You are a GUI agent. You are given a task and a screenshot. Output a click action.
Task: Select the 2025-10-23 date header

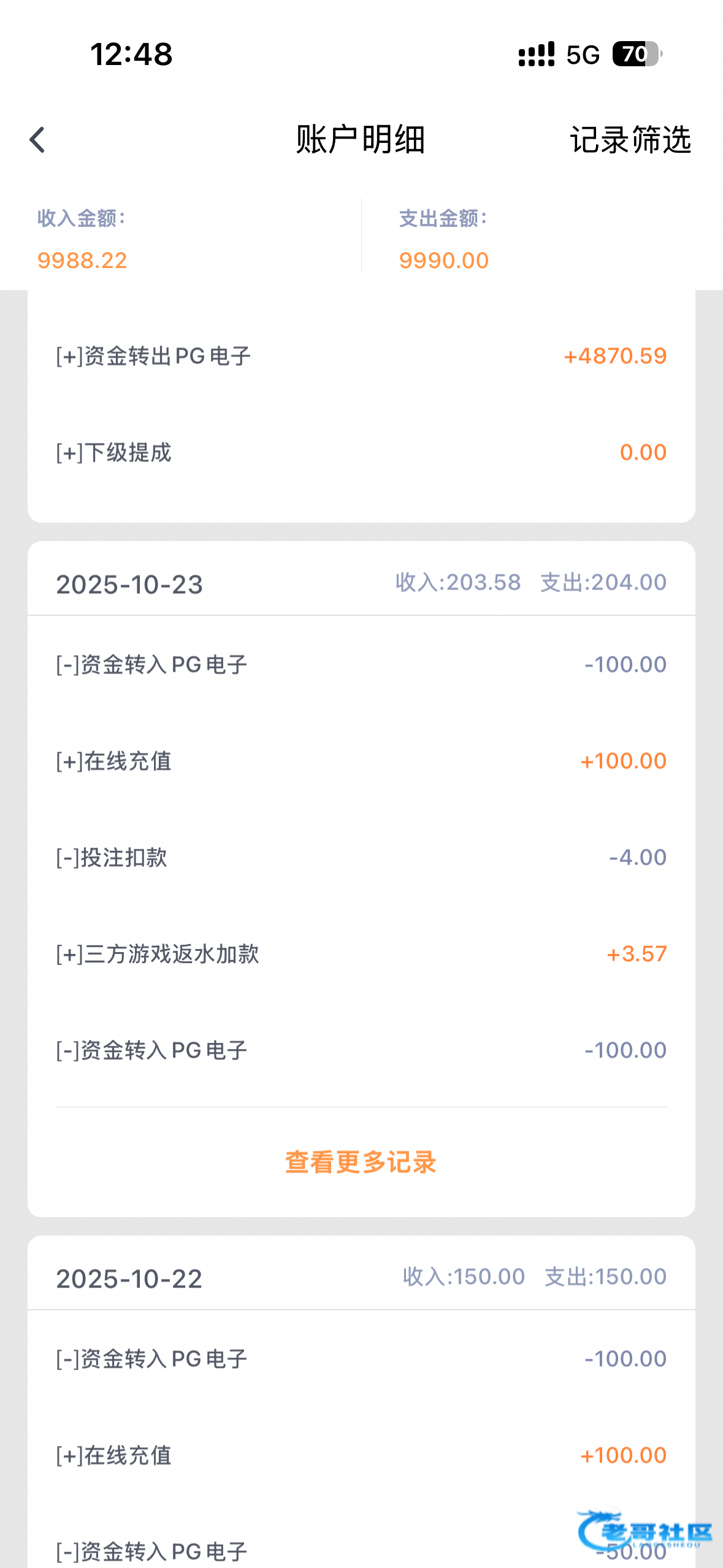[x=129, y=584]
